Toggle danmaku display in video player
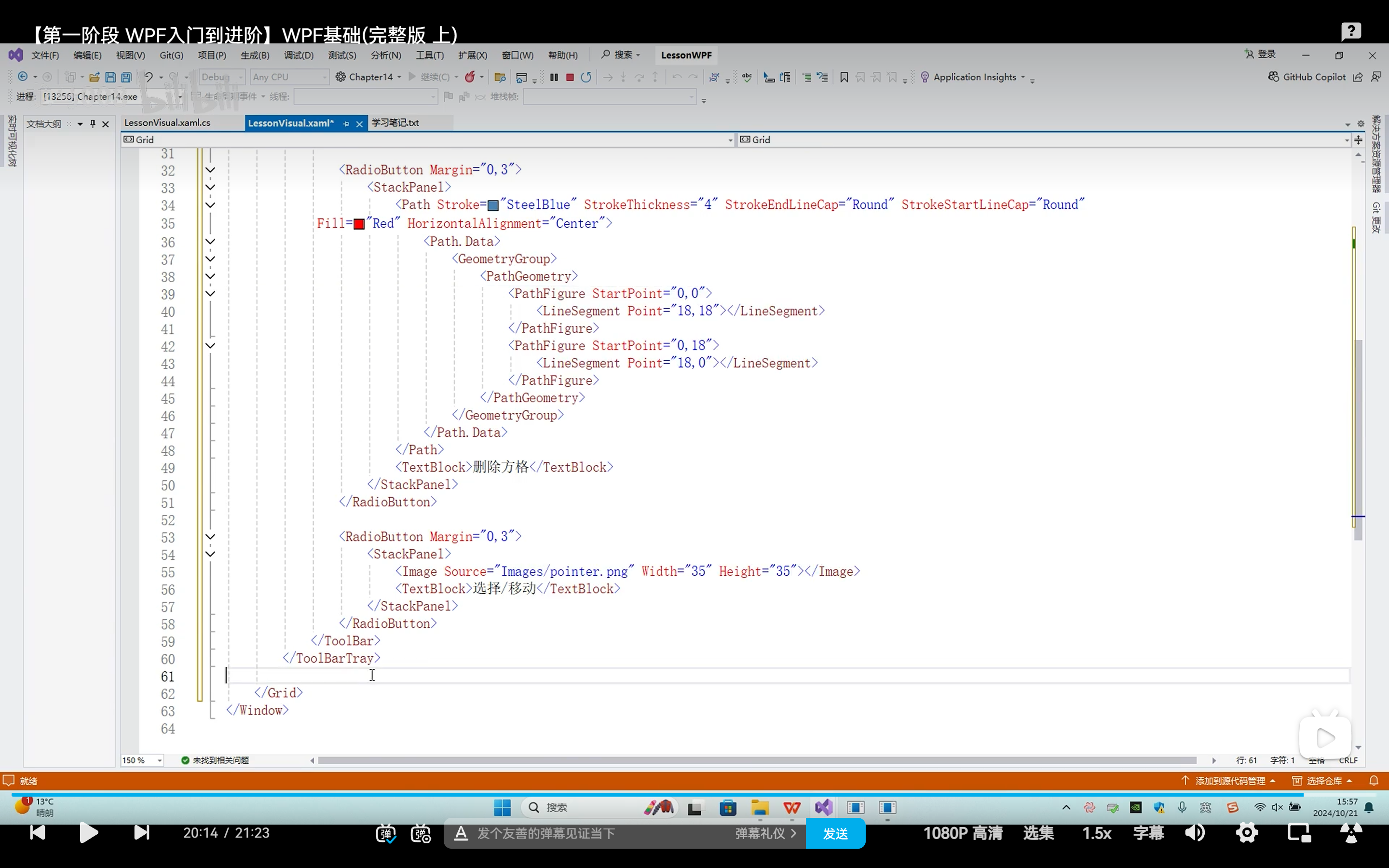1389x868 pixels. (385, 834)
